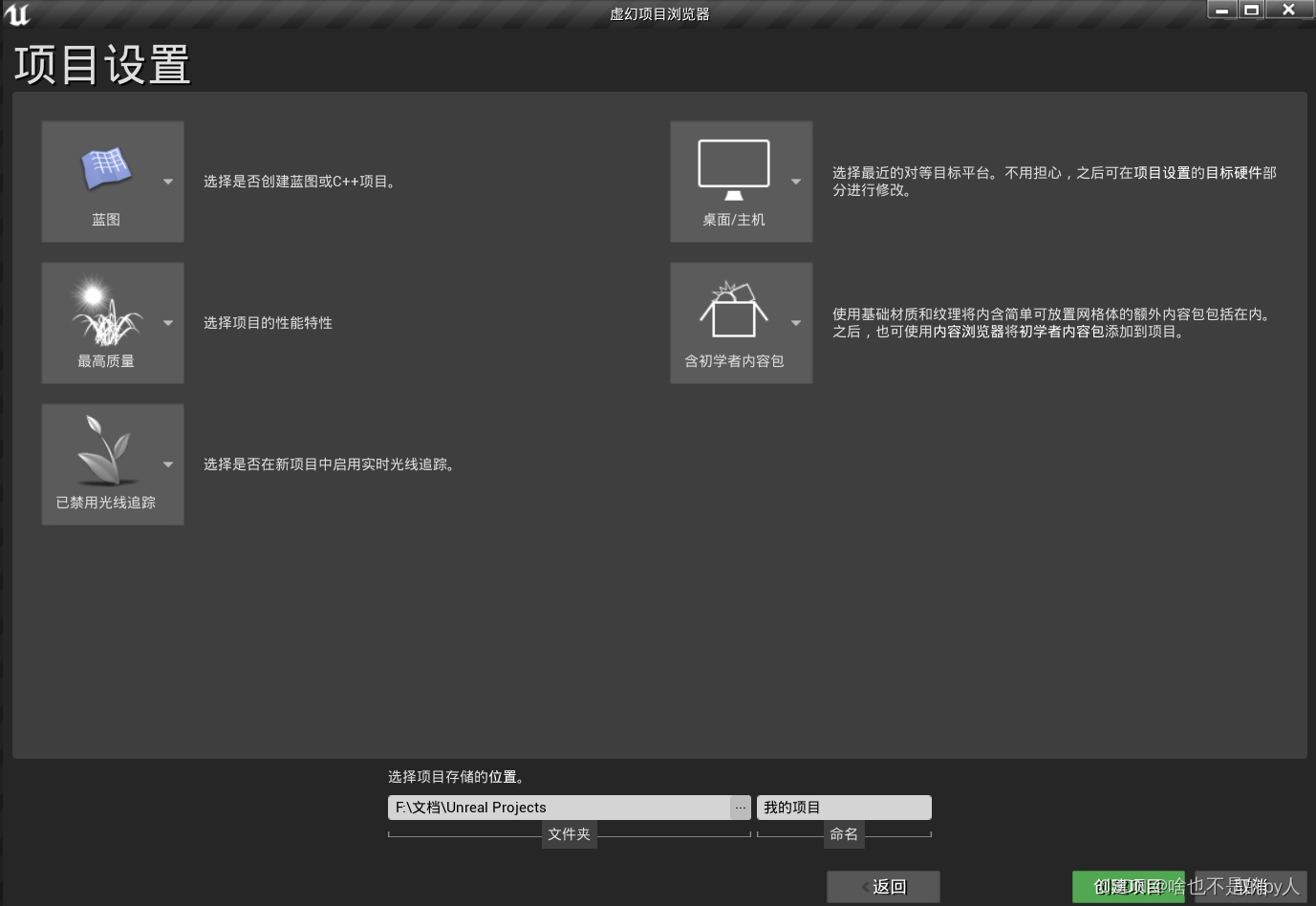The height and width of the screenshot is (906, 1316).
Task: Click the 已禁用光线追踪 caption text
Action: 106,503
